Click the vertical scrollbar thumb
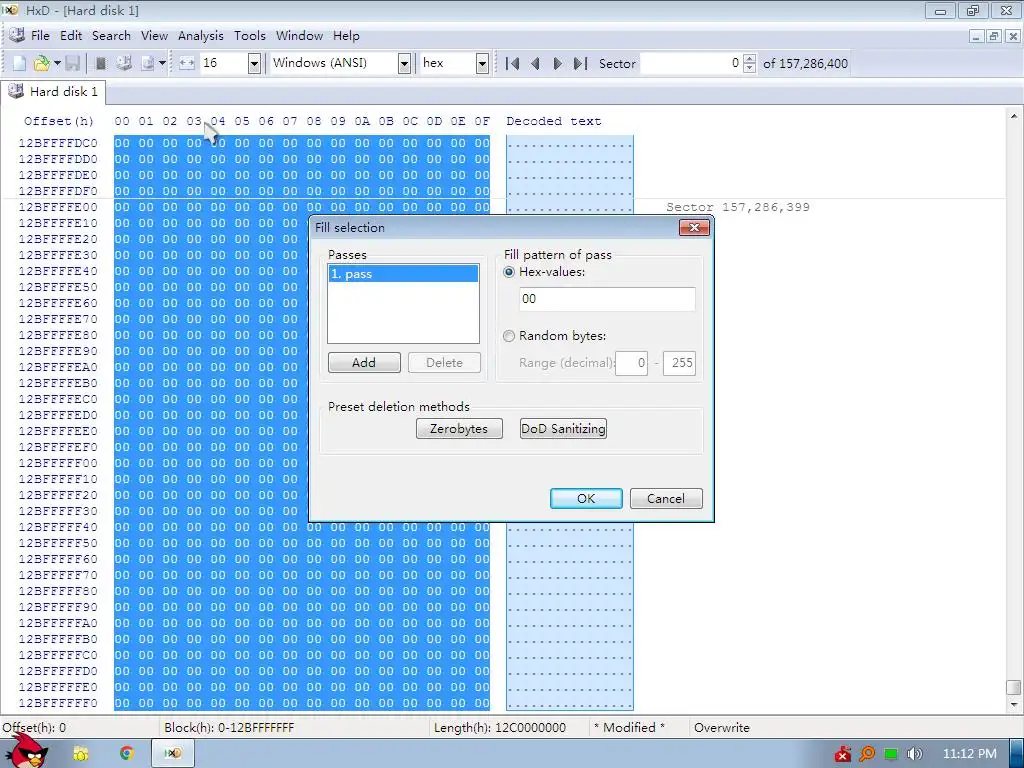The height and width of the screenshot is (768, 1024). pos(1014,688)
